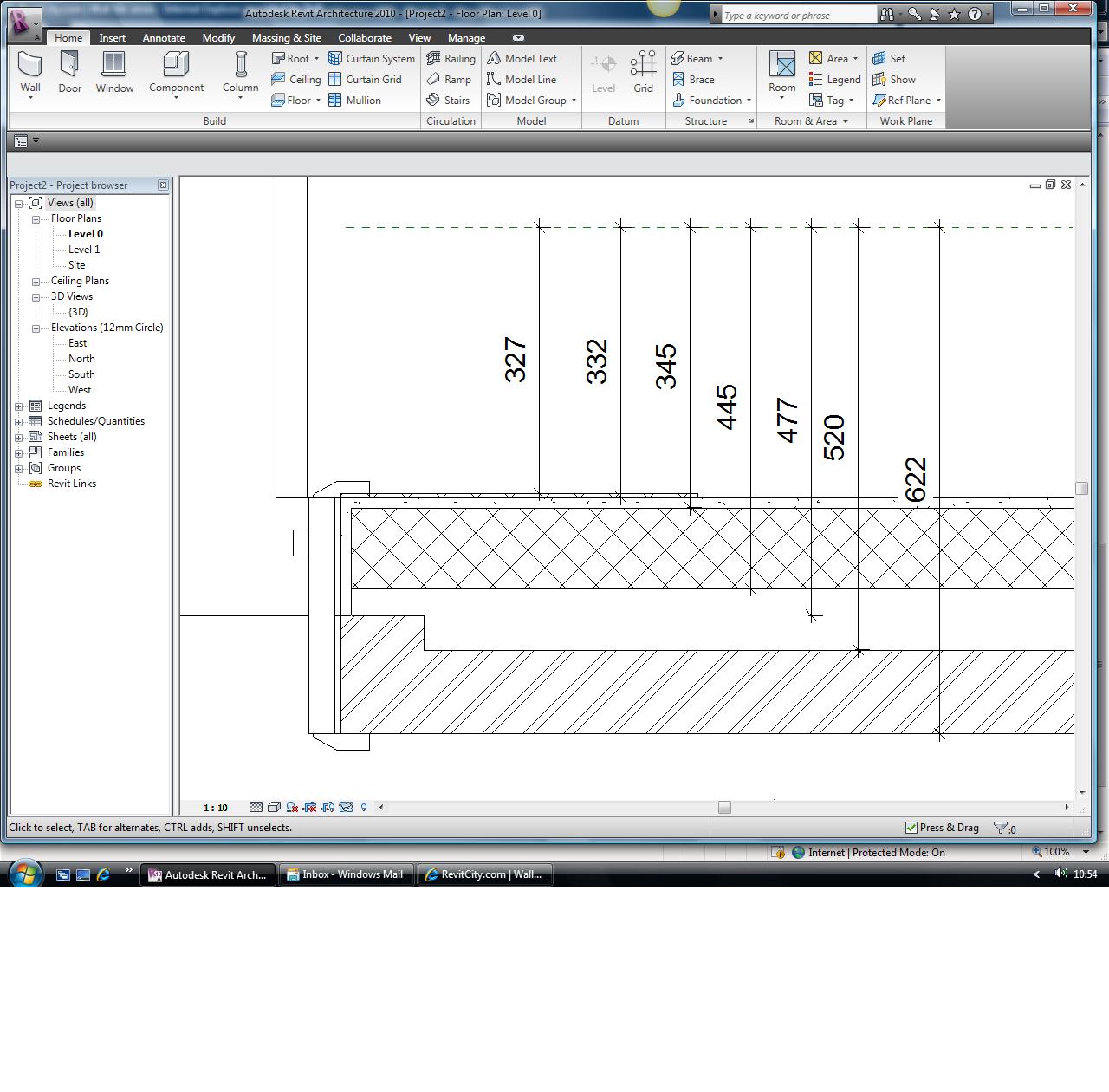
Task: Start the Model Text tool
Action: point(522,59)
